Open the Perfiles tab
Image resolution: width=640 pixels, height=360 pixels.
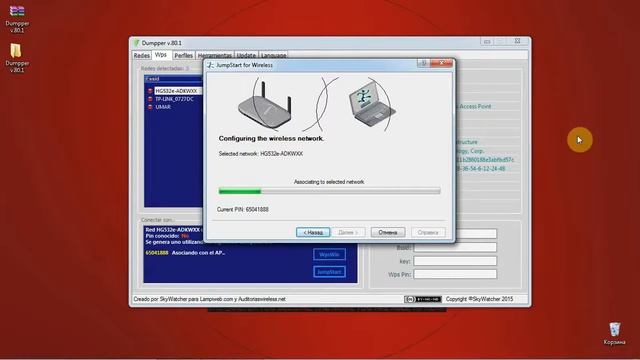(183, 56)
